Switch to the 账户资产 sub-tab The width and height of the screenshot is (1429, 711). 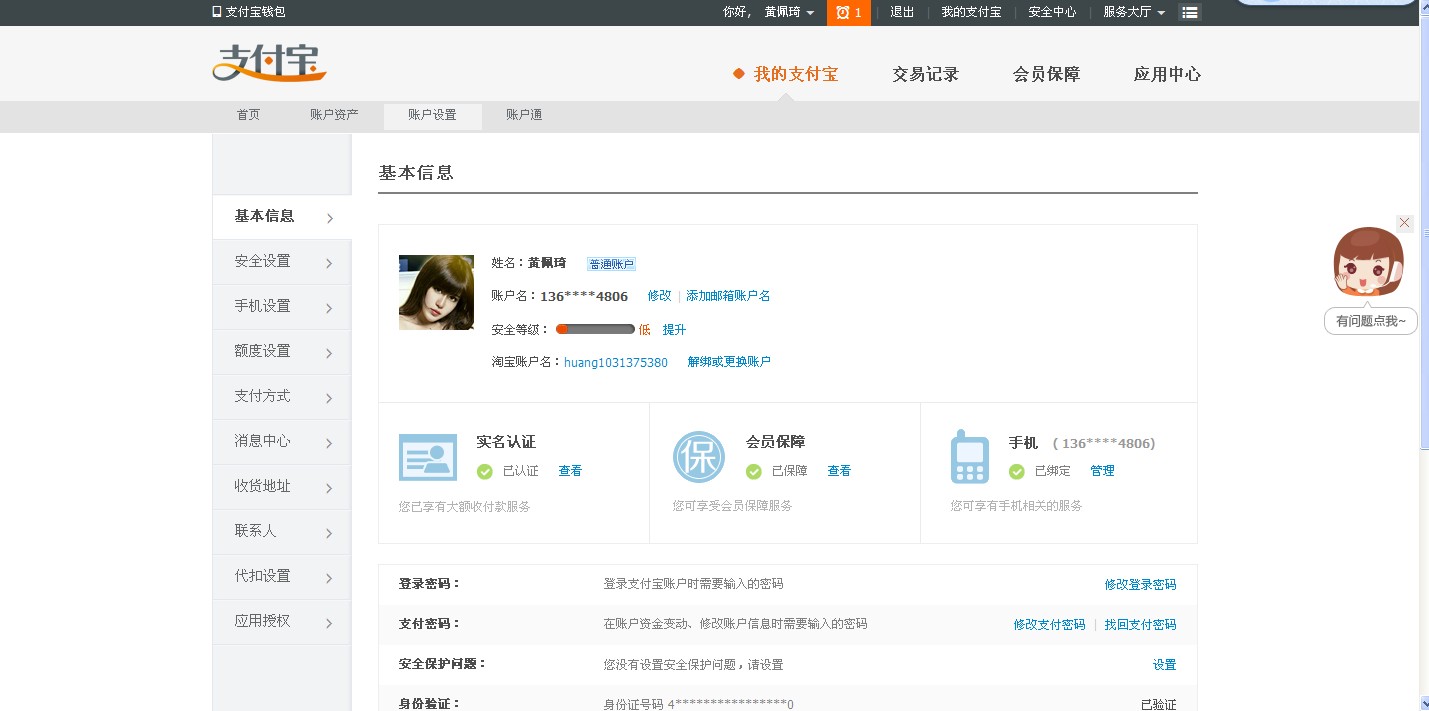(x=334, y=115)
